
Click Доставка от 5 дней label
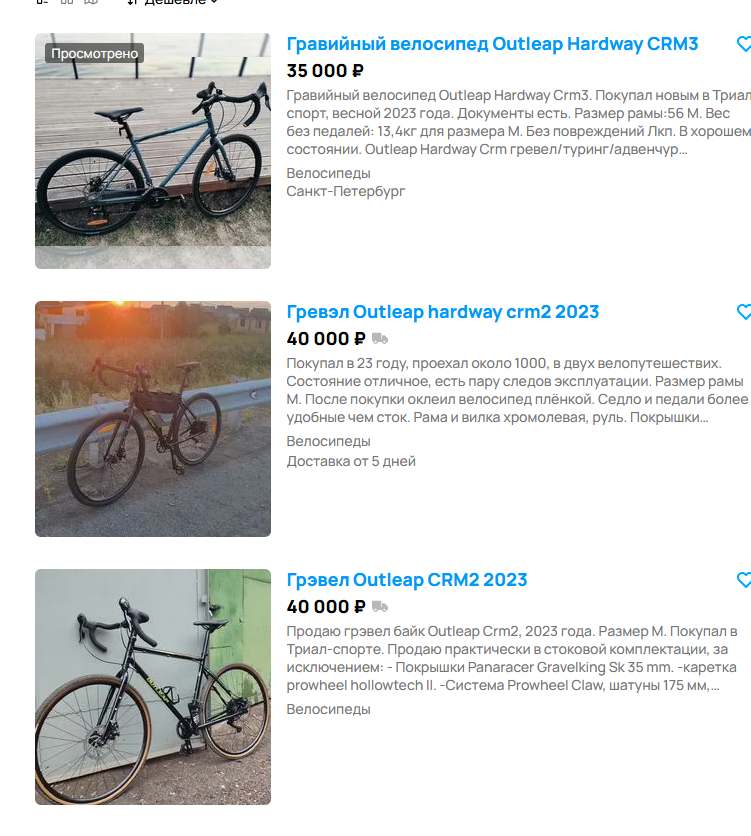point(351,461)
